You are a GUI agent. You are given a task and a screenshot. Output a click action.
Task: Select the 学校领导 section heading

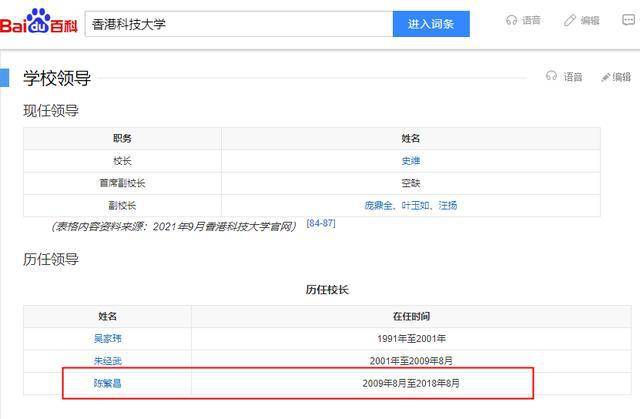57,78
